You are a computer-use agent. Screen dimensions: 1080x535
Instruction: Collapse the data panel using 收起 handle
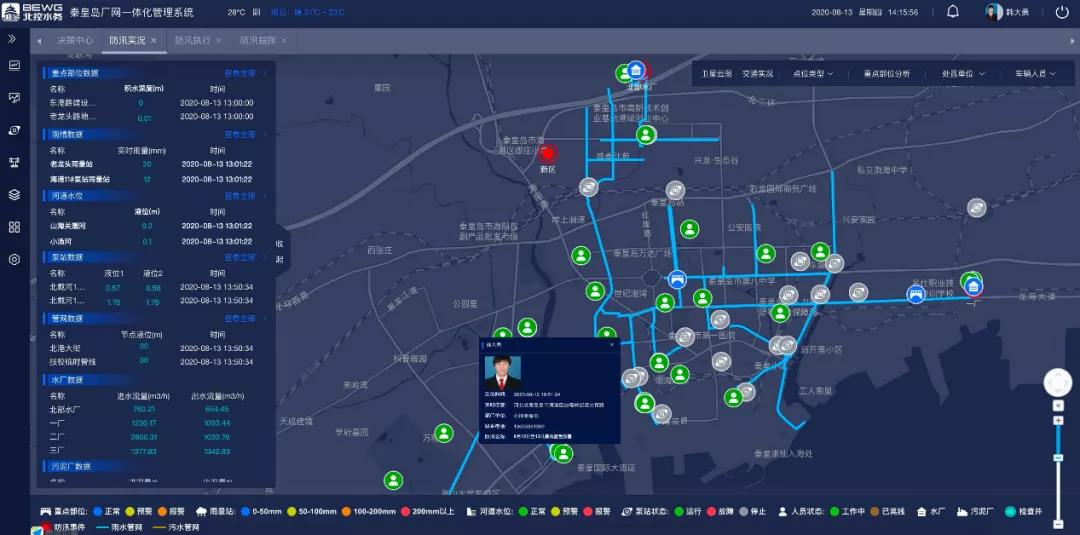[280, 251]
